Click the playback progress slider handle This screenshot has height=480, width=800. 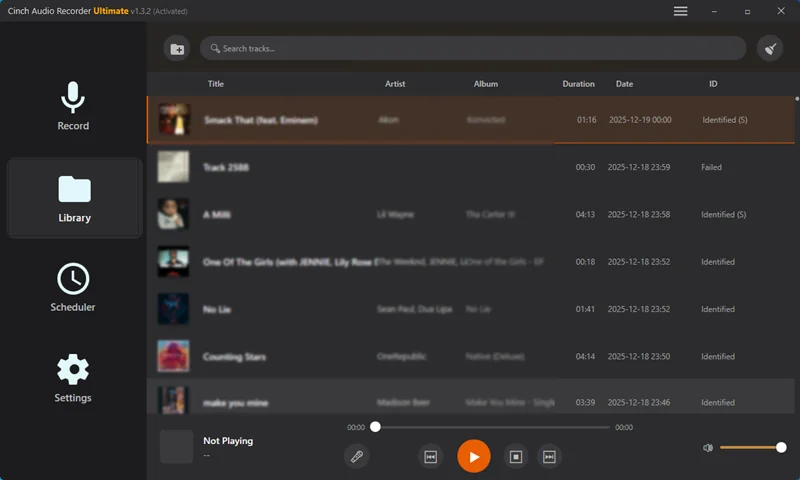tap(375, 427)
